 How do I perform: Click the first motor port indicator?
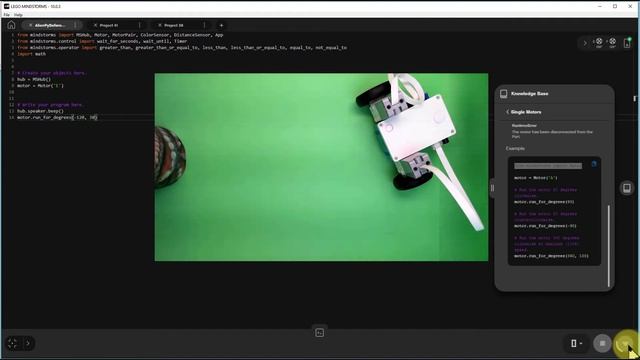[599, 42]
